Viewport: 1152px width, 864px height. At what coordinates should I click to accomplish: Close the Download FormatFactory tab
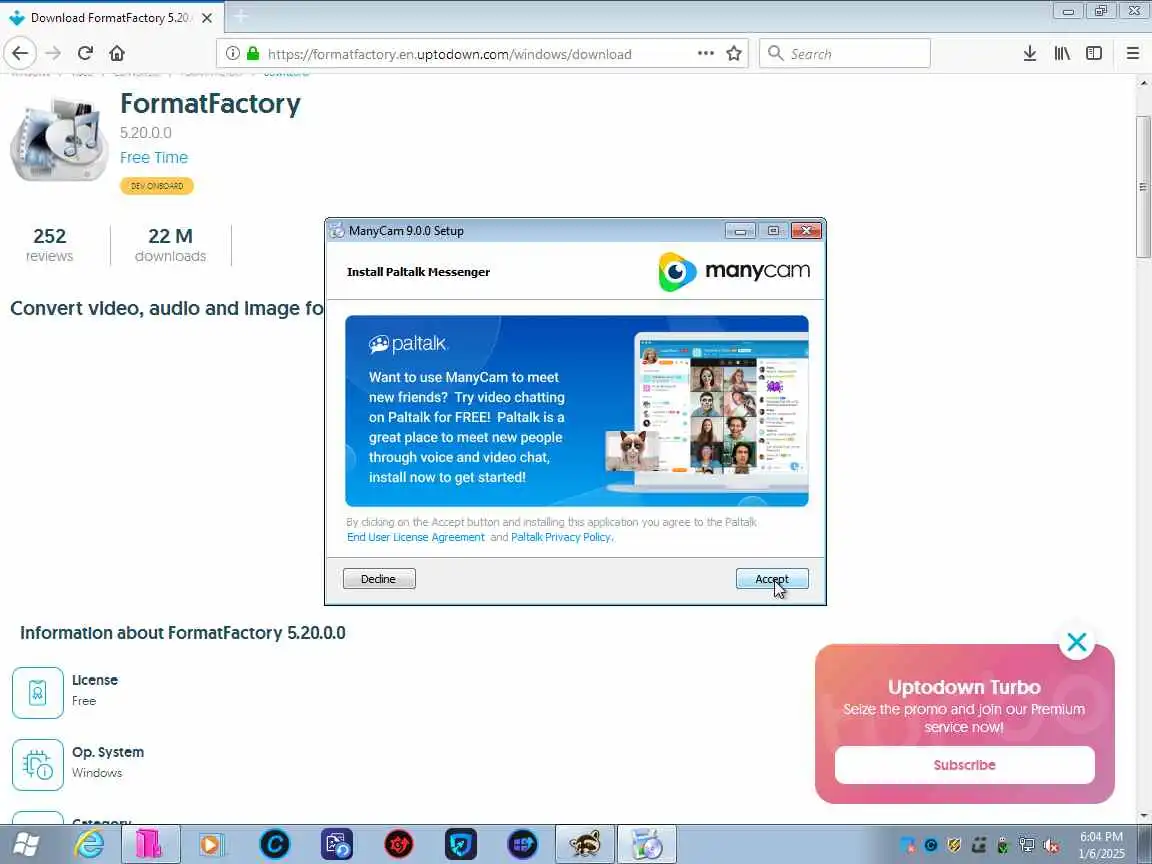[x=207, y=18]
